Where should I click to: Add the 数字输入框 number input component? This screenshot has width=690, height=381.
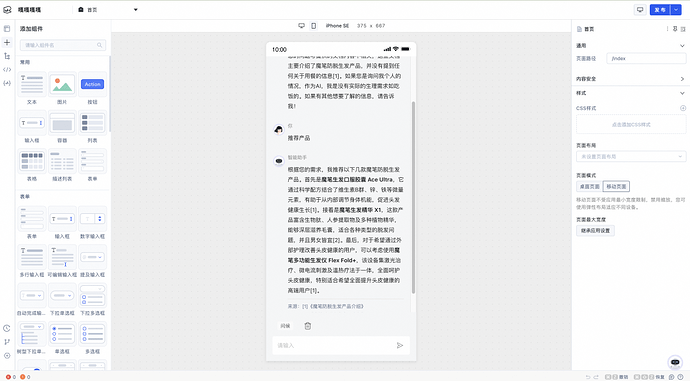click(x=92, y=223)
